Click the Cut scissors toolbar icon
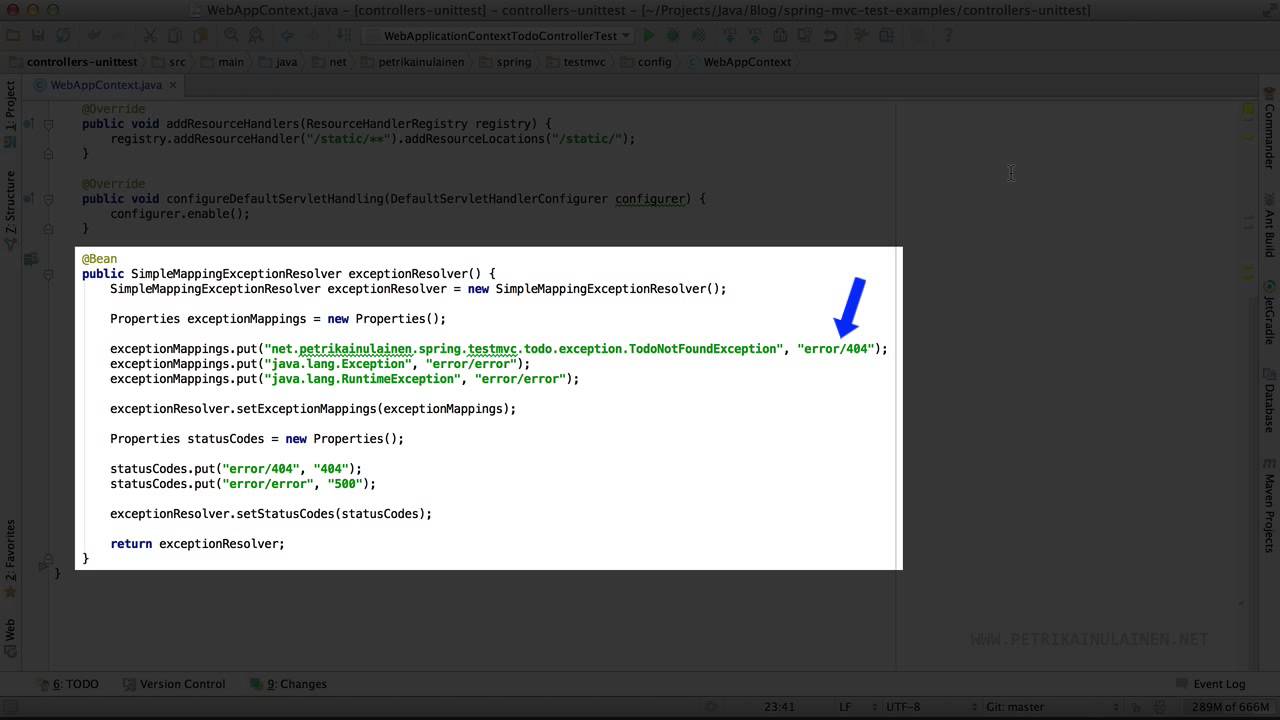This screenshot has width=1280, height=720. (x=149, y=36)
